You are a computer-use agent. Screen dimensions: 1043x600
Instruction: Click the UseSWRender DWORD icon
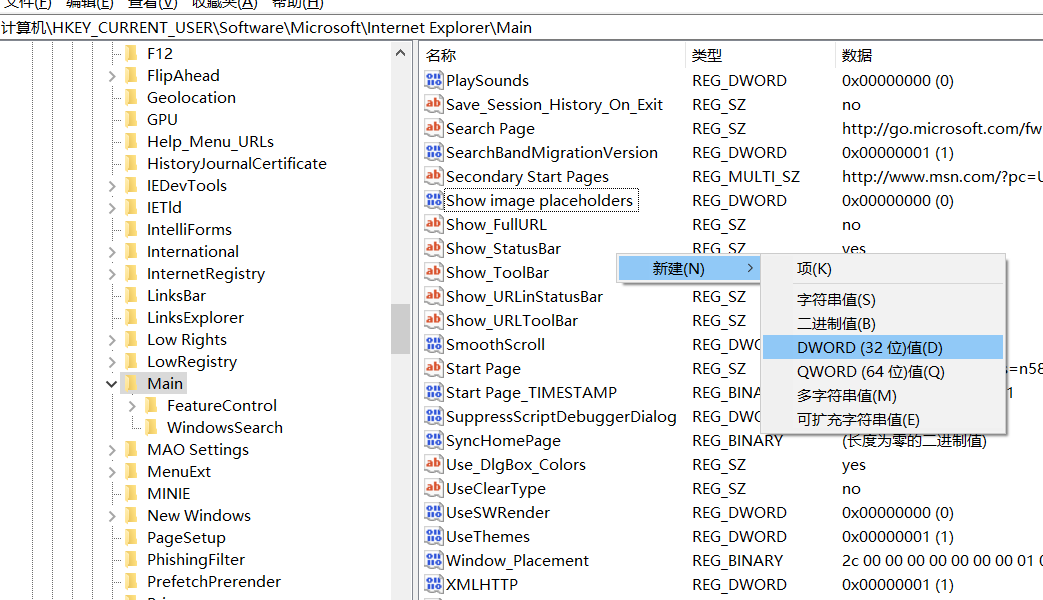point(434,512)
